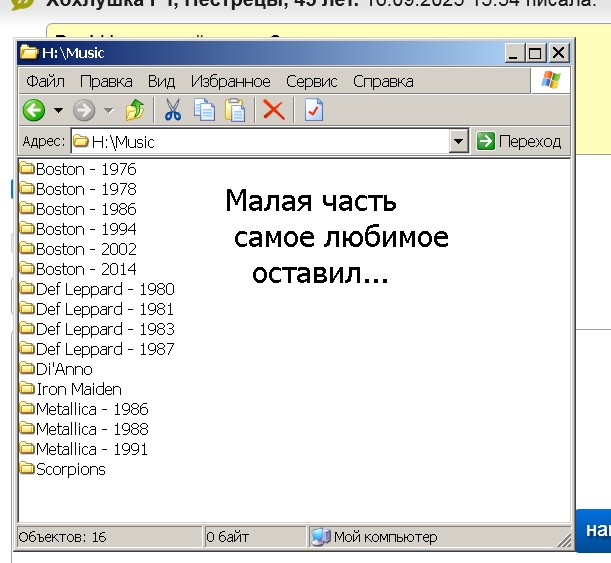Image resolution: width=611 pixels, height=563 pixels.
Task: Click the Paste clipboard icon
Action: coord(235,110)
